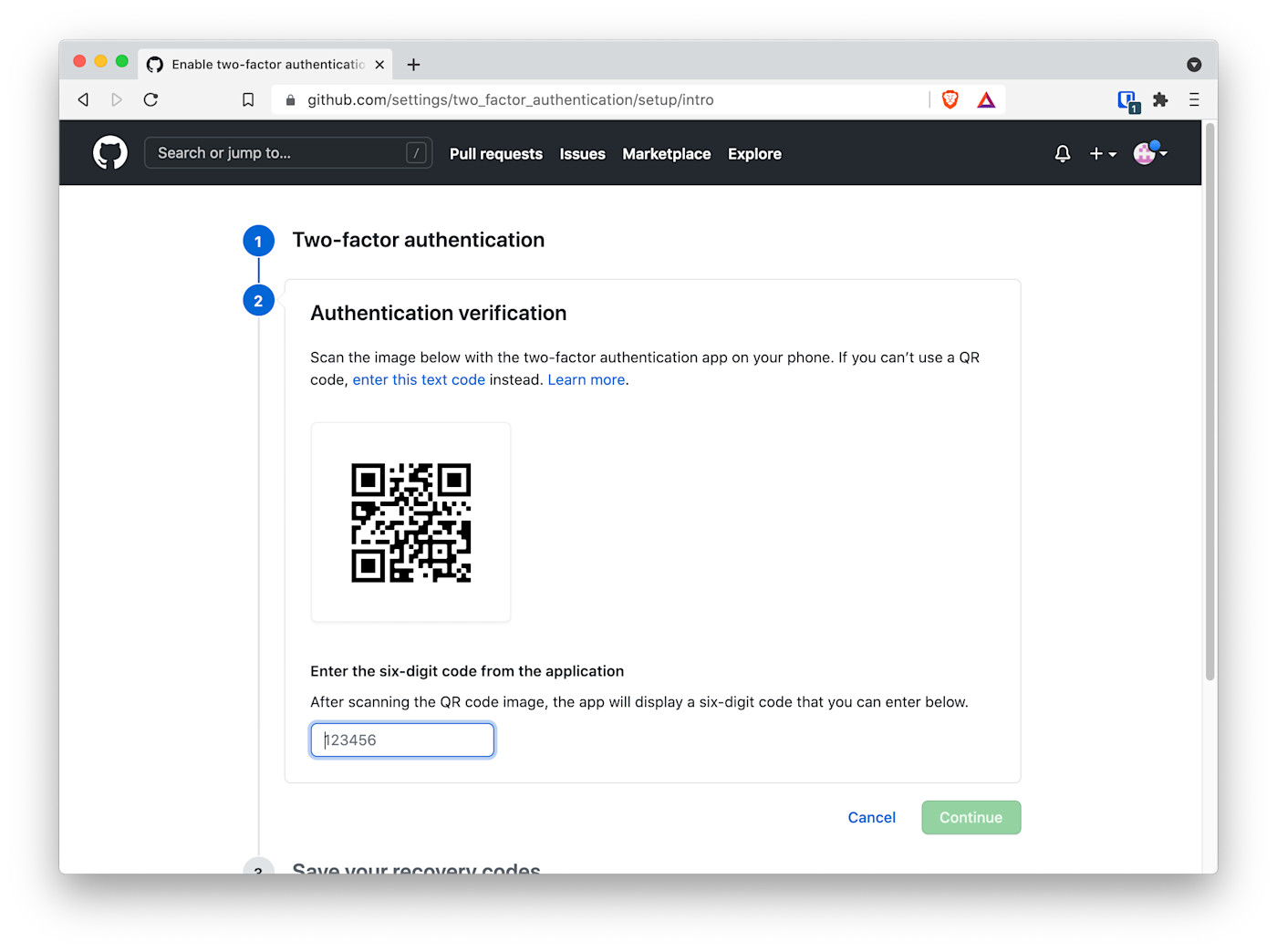Reload the page with refresh icon
The width and height of the screenshot is (1277, 952).
point(151,99)
